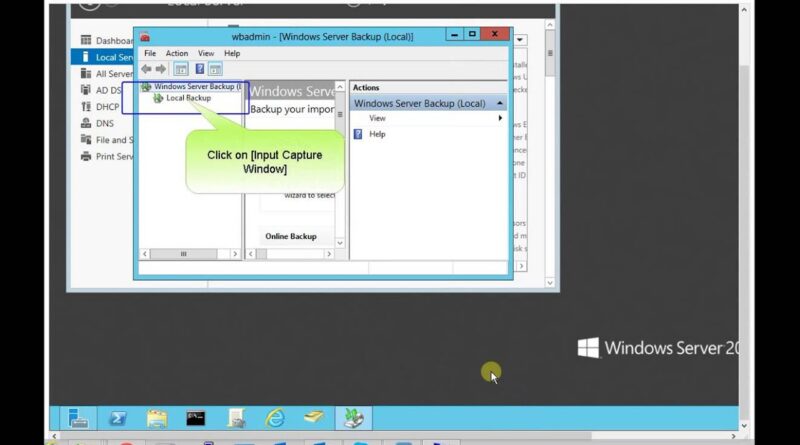Open Dashboard in Server Manager sidebar

click(107, 40)
